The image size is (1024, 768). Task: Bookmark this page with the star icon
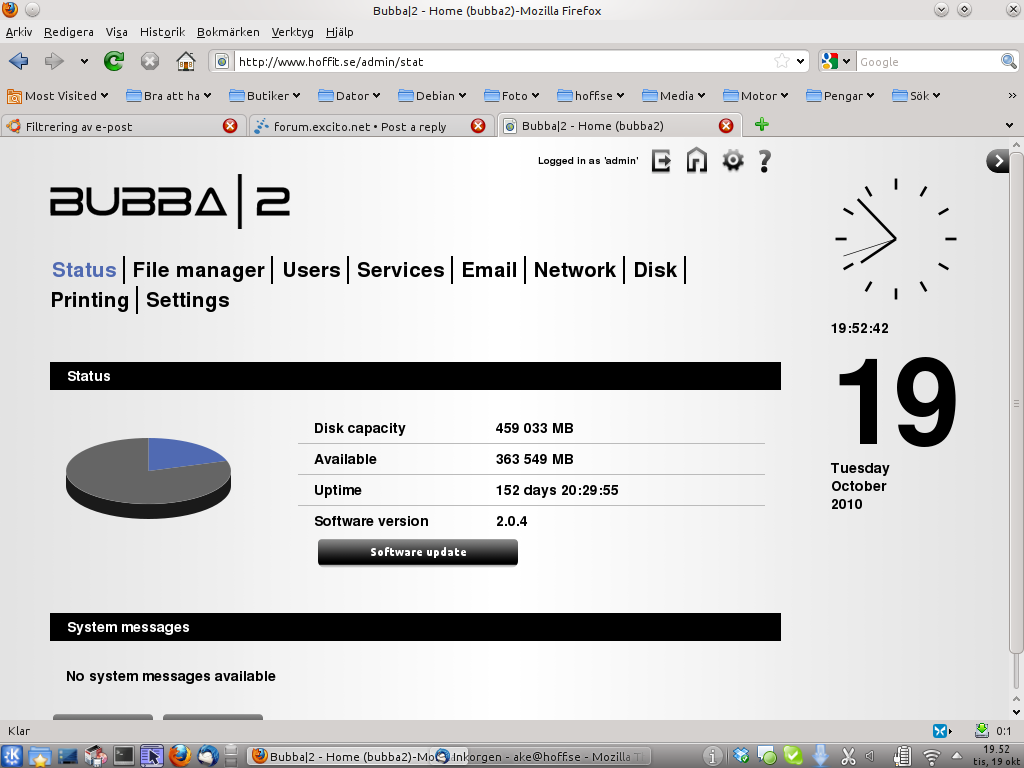[781, 61]
